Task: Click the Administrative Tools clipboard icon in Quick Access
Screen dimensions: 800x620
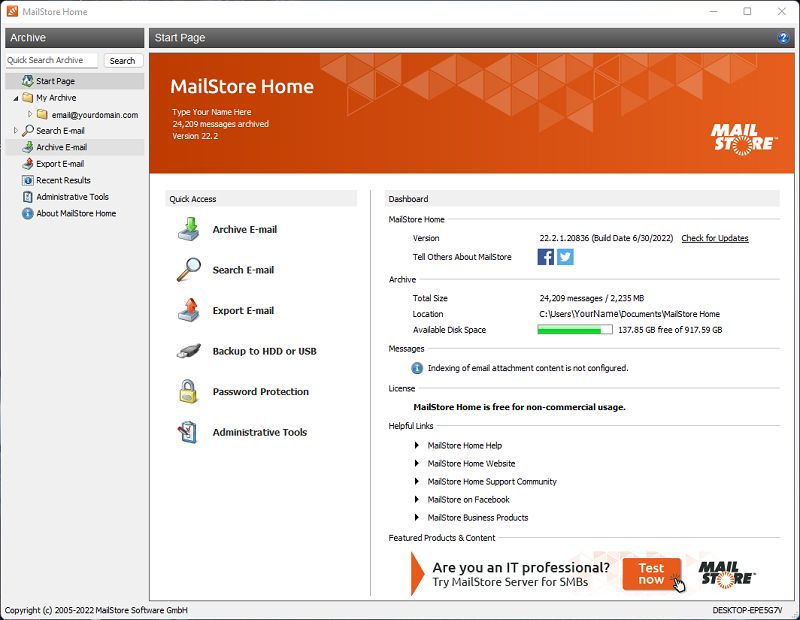Action: tap(188, 432)
